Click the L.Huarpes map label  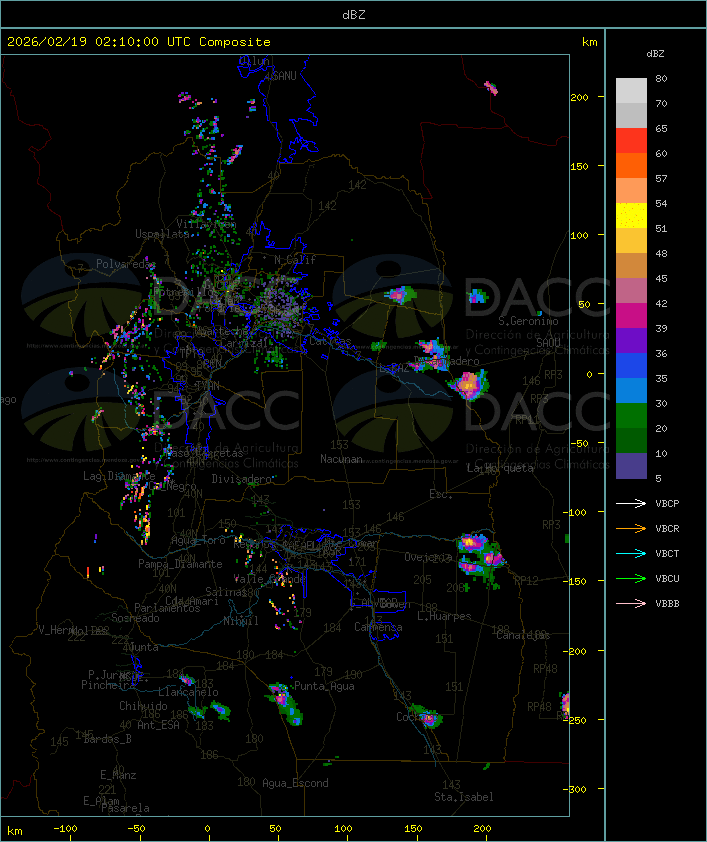pos(444,616)
